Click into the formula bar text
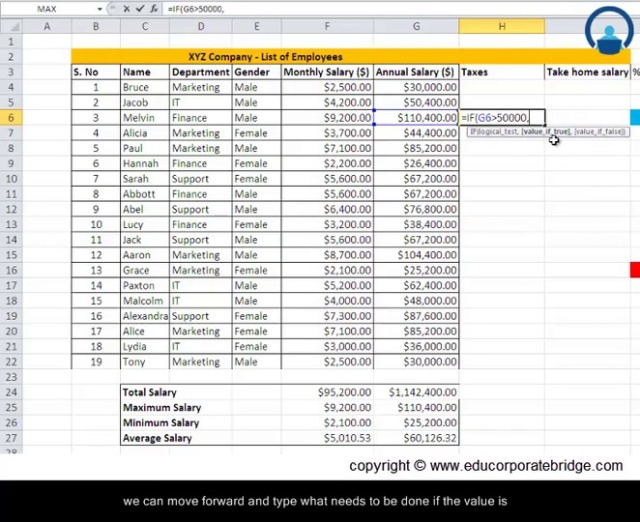 pyautogui.click(x=196, y=9)
